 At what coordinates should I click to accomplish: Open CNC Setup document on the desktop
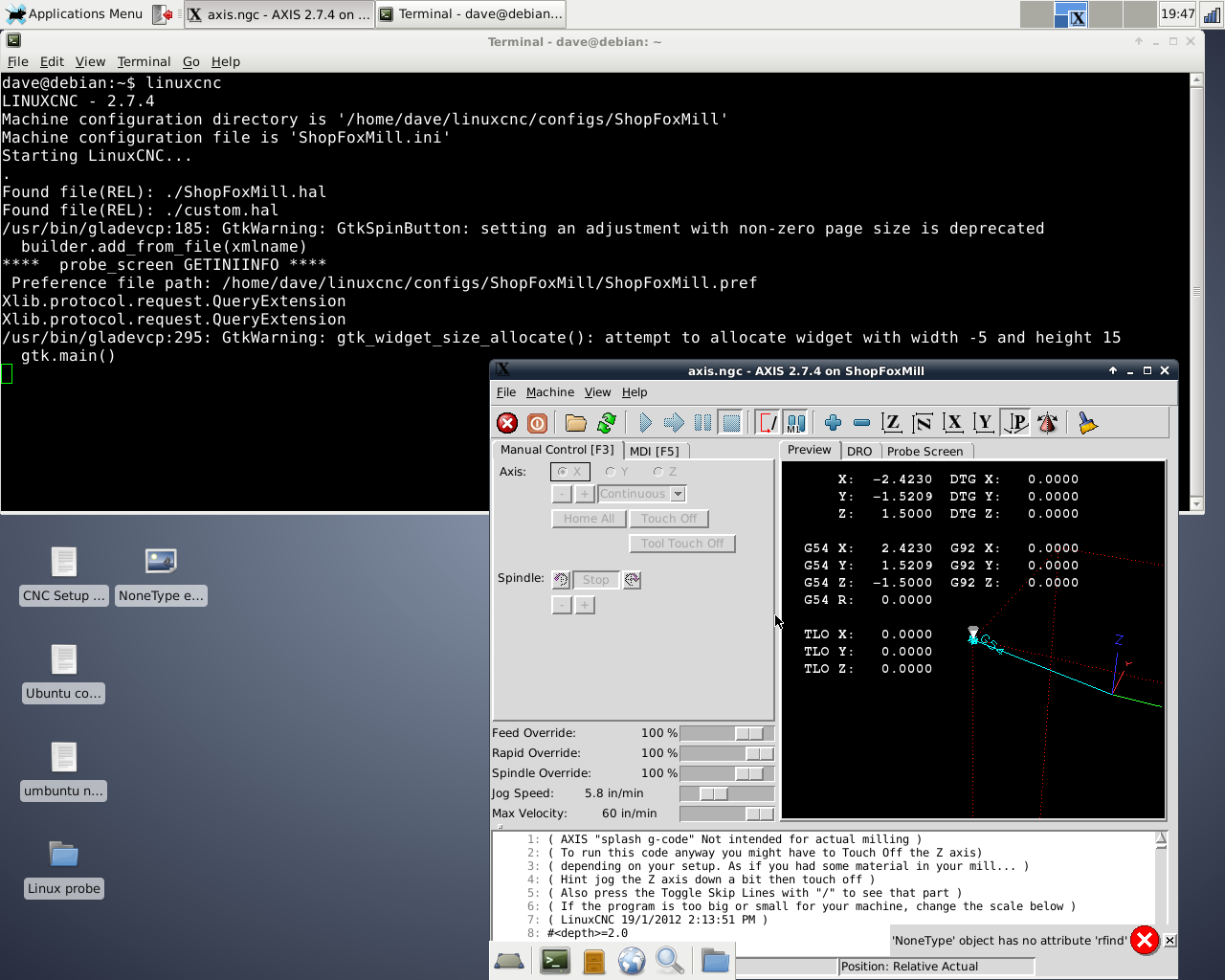pos(64,575)
